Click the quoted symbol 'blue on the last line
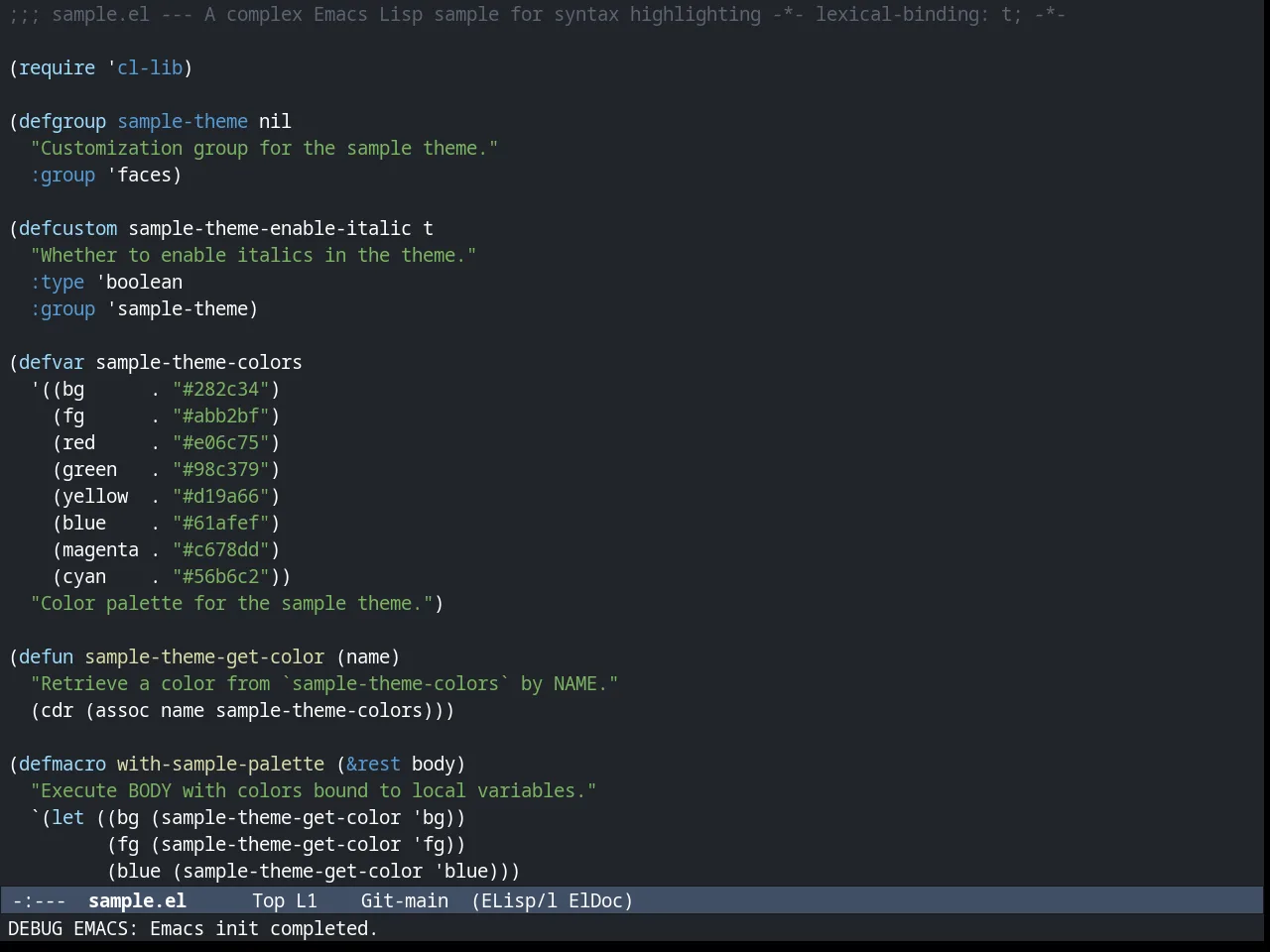1270x952 pixels. (460, 871)
